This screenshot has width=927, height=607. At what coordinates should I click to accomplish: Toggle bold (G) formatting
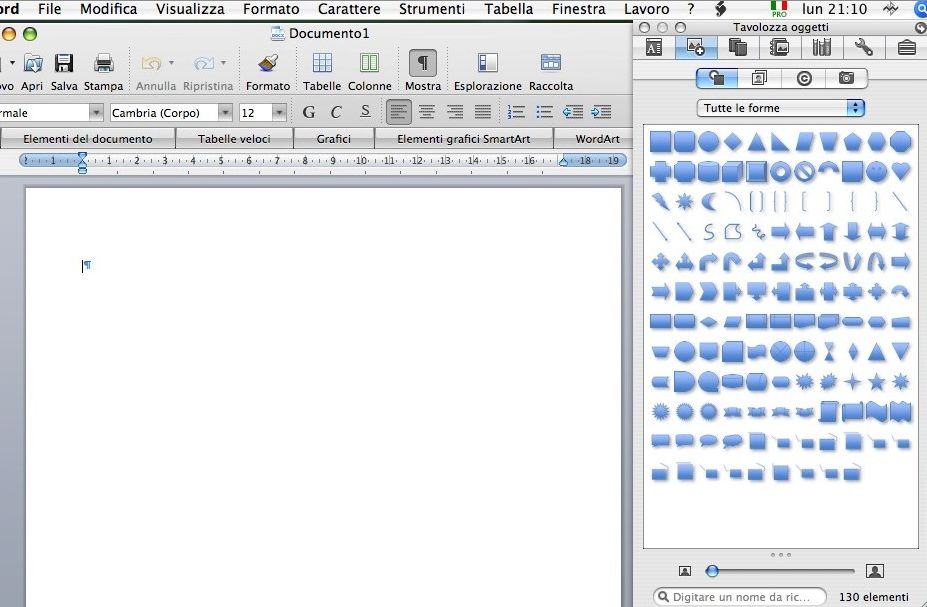tap(309, 112)
